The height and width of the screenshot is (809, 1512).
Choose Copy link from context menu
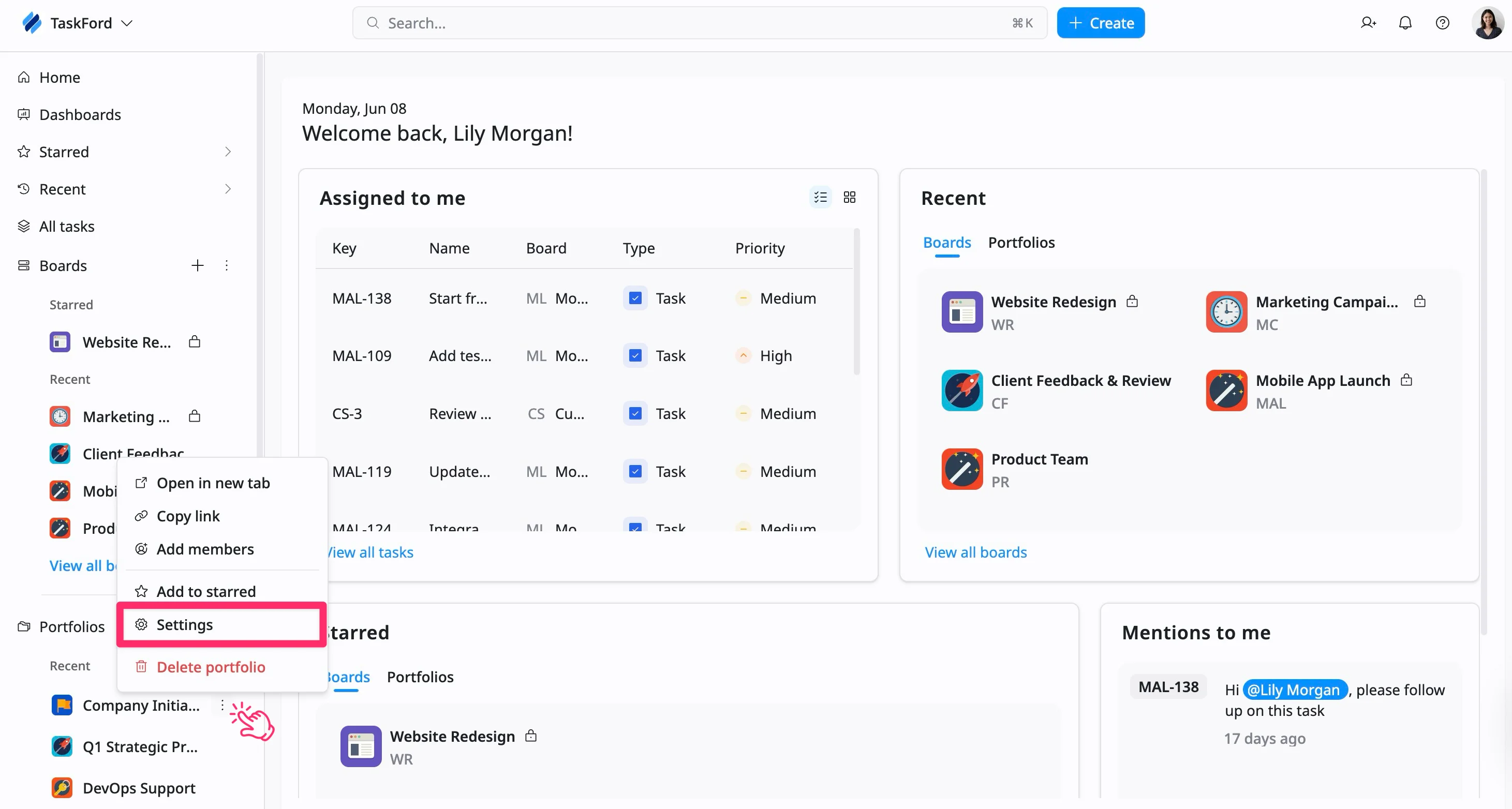[x=222, y=516]
